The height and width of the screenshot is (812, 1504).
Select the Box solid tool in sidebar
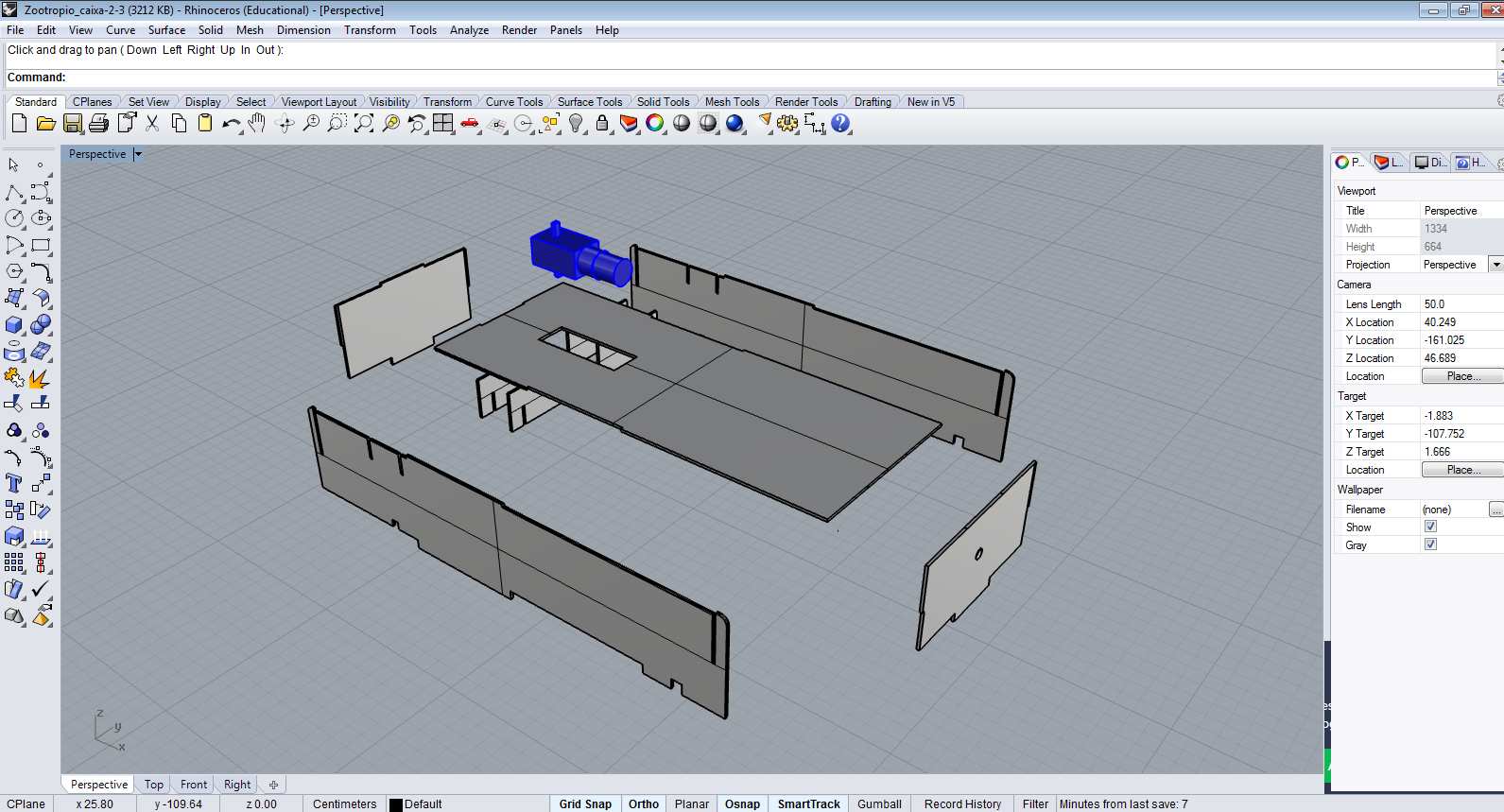tap(14, 324)
